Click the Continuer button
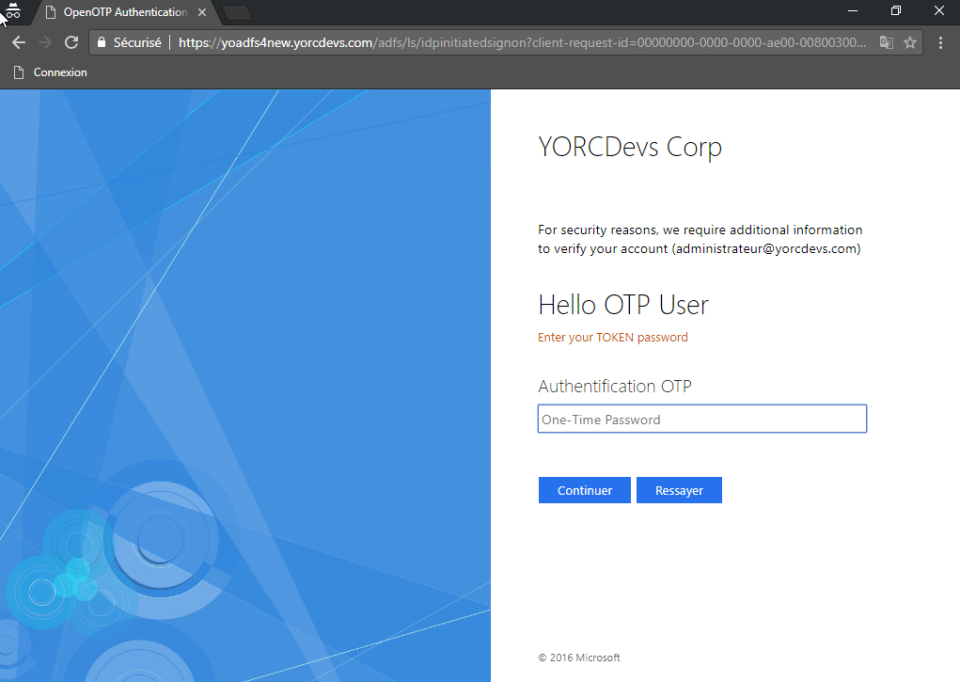This screenshot has height=682, width=960. pos(585,490)
